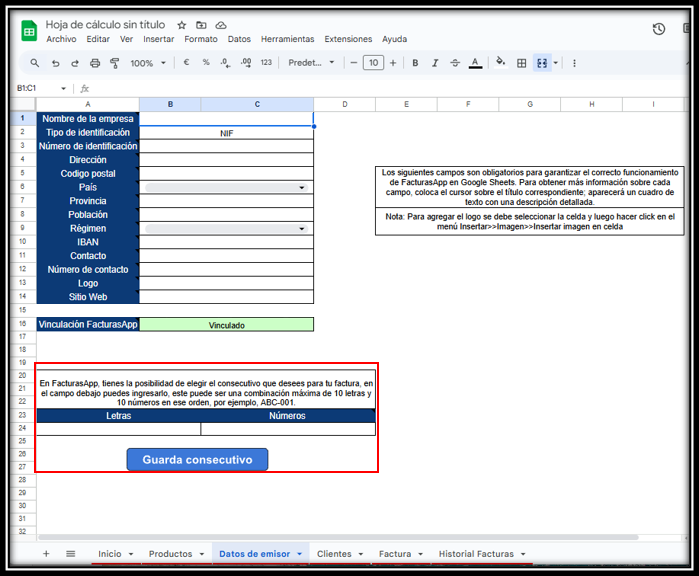Add a new sheet with plus icon

[x=46, y=553]
